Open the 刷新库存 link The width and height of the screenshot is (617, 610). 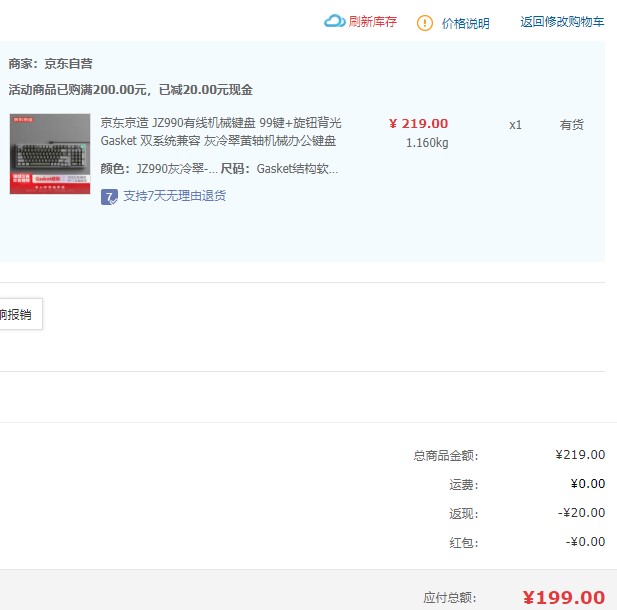pos(372,22)
